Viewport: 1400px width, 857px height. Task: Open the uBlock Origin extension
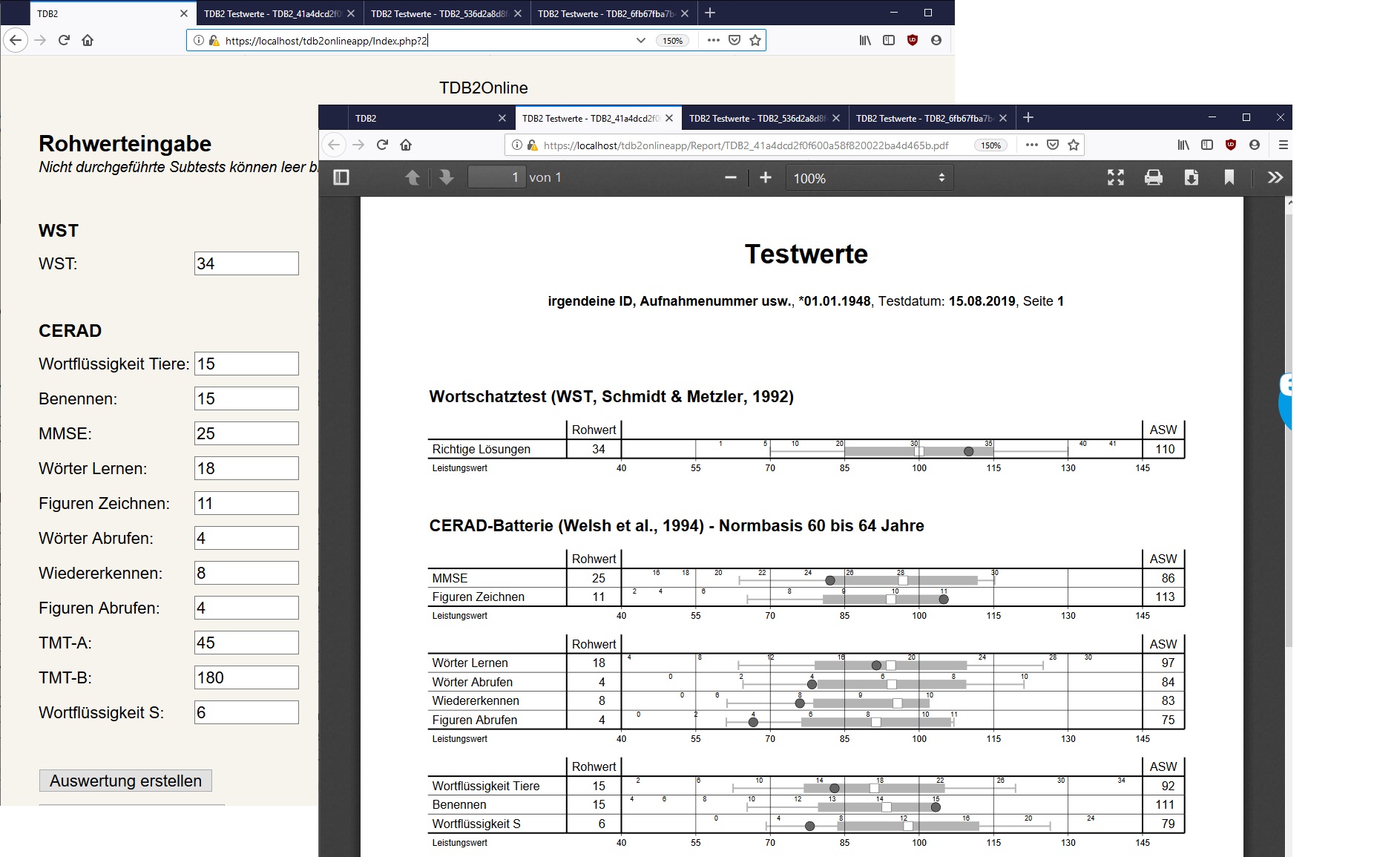pos(1231,145)
